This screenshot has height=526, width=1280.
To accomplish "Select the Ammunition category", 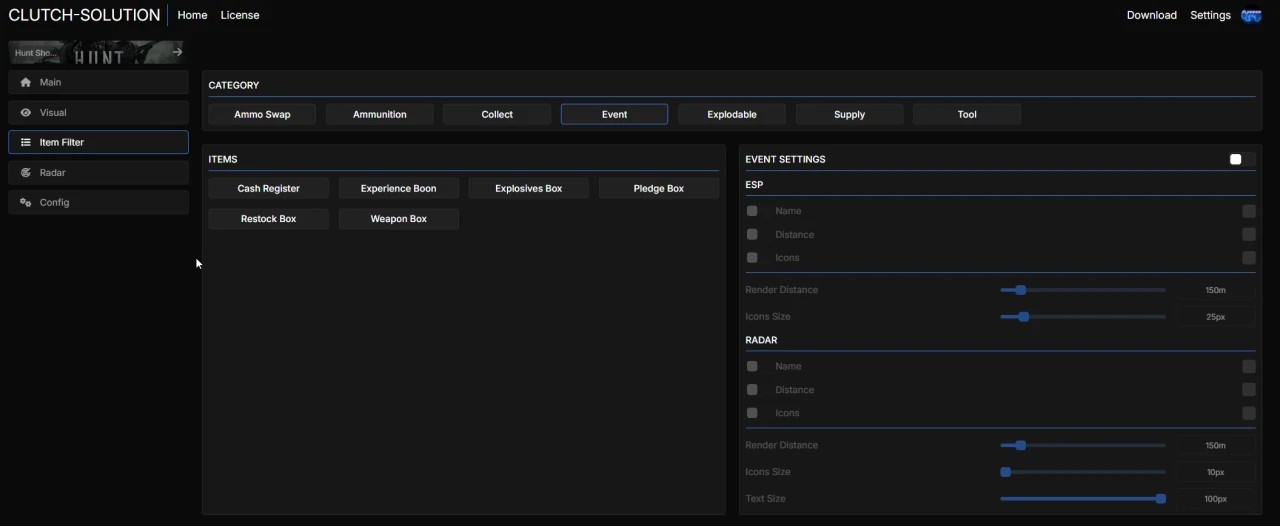I will click(380, 114).
